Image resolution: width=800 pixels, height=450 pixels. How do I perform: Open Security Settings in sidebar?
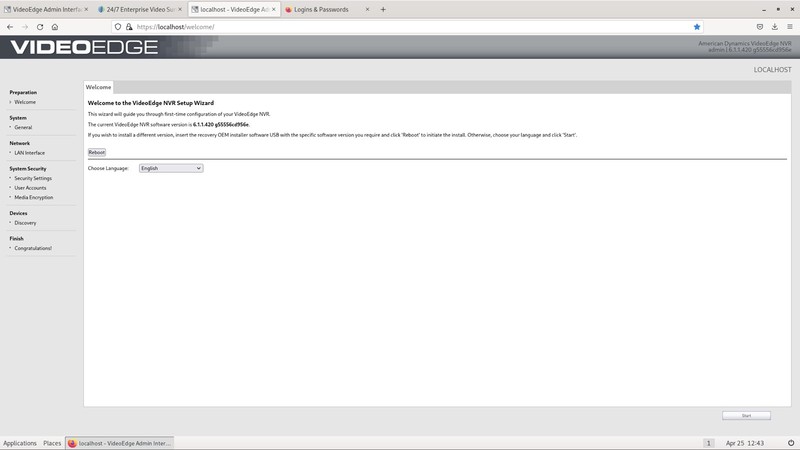click(33, 179)
